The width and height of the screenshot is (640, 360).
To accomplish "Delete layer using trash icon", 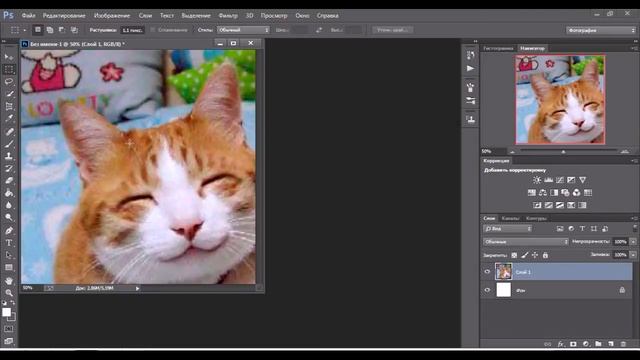I will click(623, 344).
